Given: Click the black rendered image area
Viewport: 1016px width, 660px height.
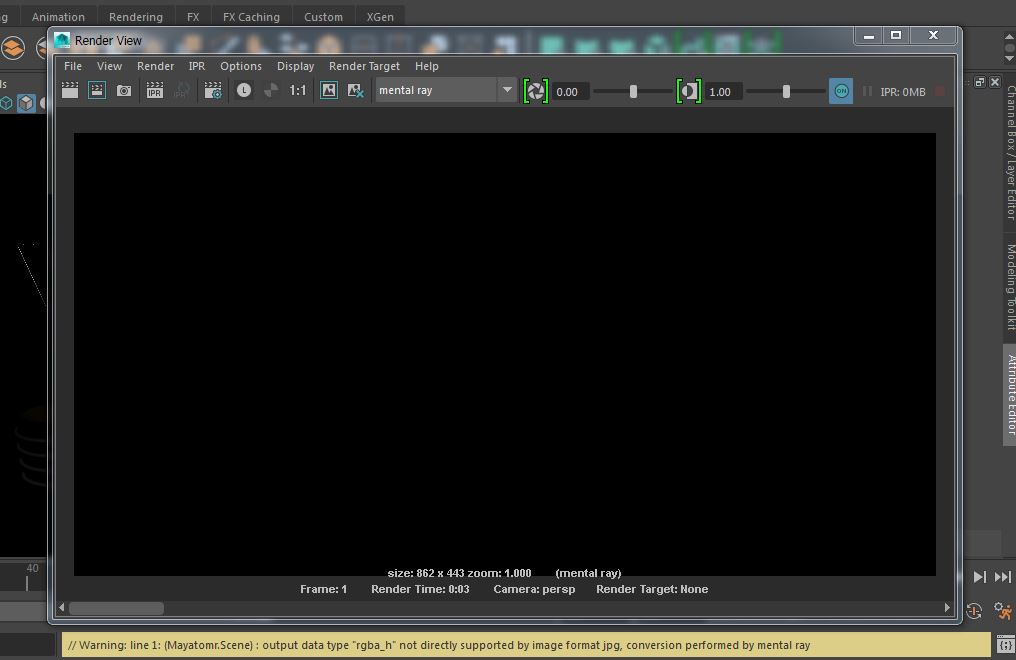Looking at the screenshot, I should click(x=505, y=354).
